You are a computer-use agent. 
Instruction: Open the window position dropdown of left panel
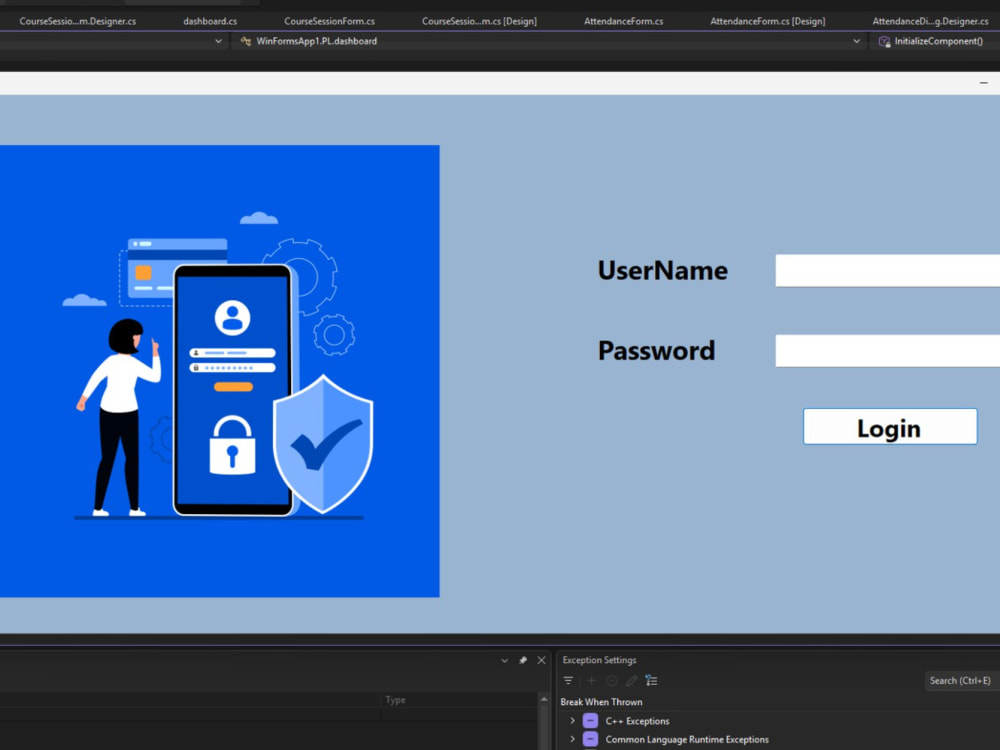[504, 660]
